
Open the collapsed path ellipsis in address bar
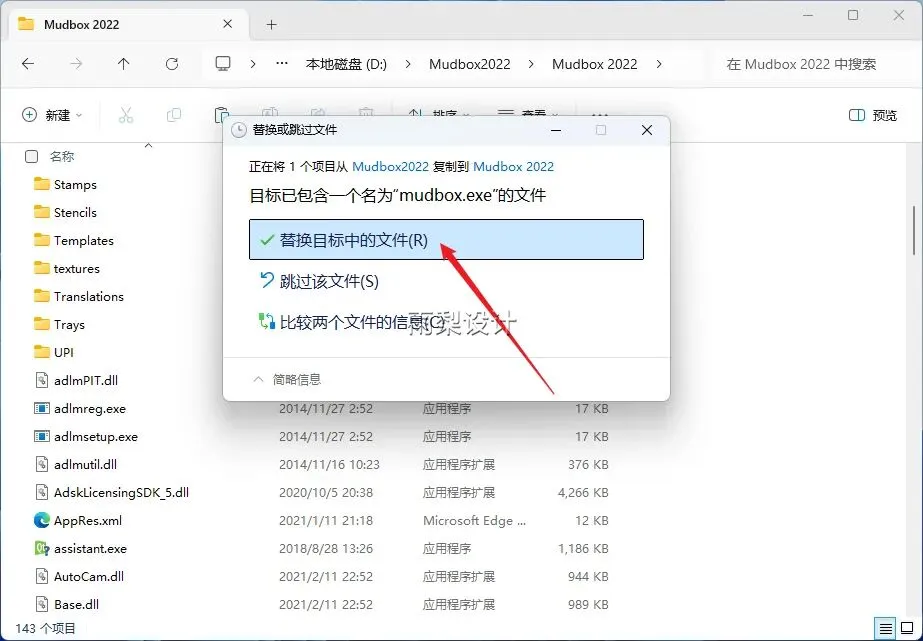pos(282,64)
